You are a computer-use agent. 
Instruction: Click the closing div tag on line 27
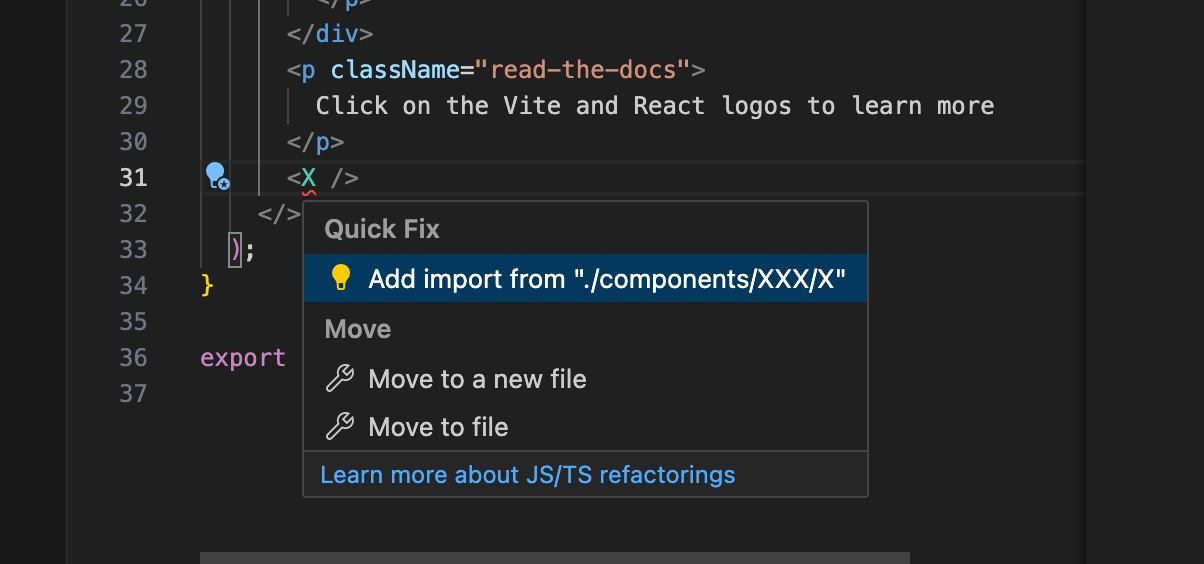[330, 34]
